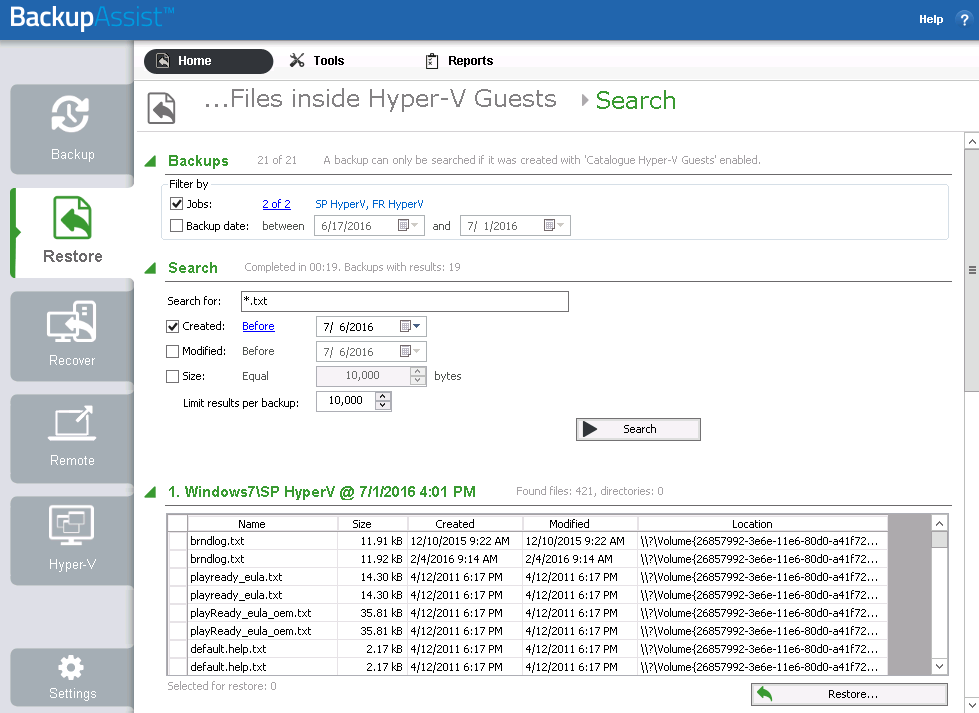Open the Hyper-V section in sidebar
979x713 pixels.
click(x=72, y=541)
